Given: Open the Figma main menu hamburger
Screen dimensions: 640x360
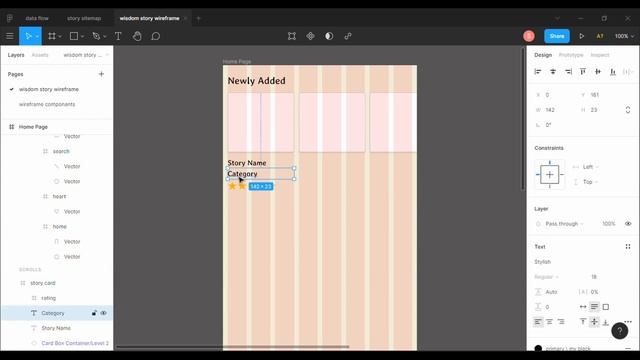Looking at the screenshot, I should [x=10, y=36].
